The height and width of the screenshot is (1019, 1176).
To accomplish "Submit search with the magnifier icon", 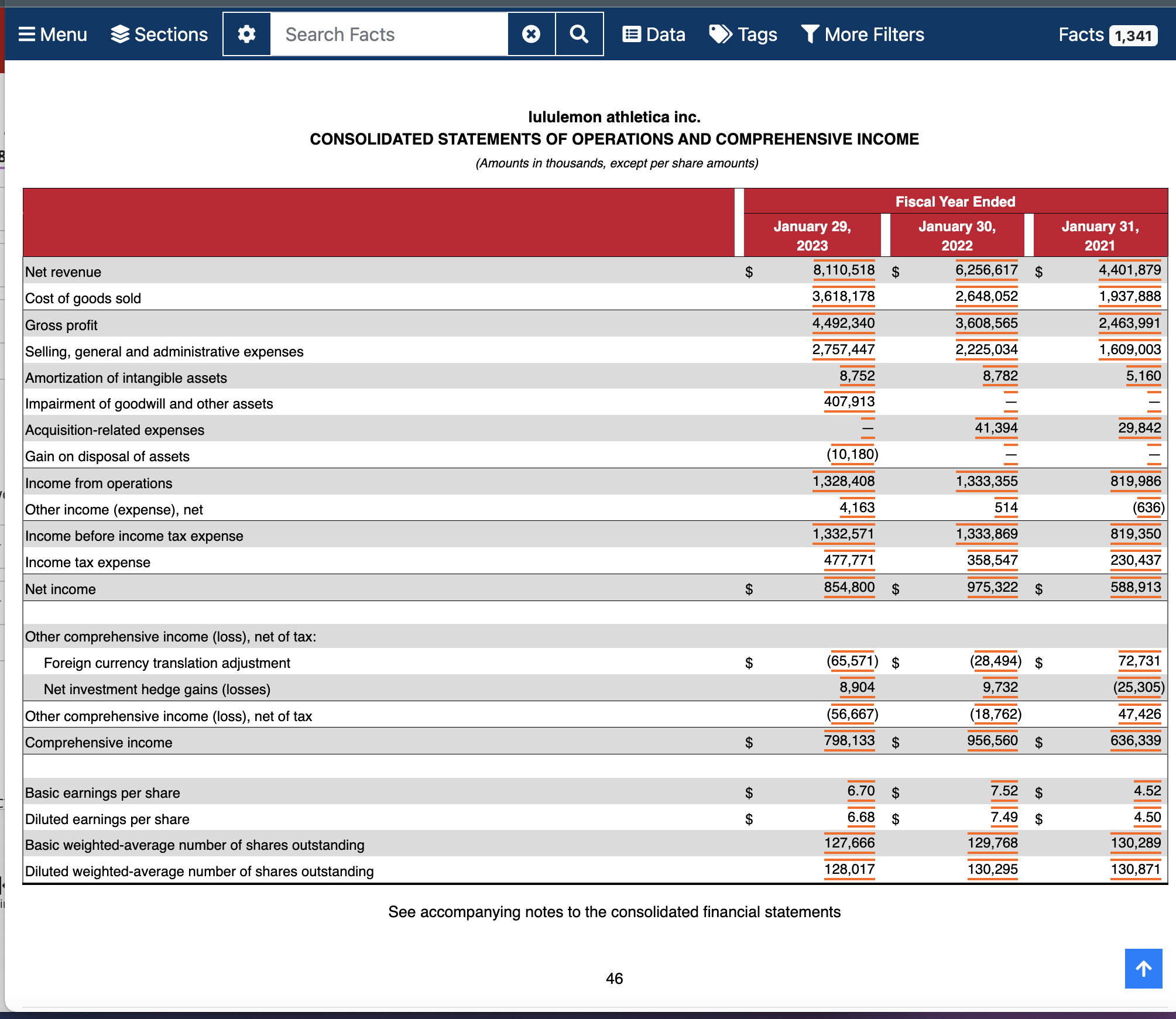I will pyautogui.click(x=580, y=35).
